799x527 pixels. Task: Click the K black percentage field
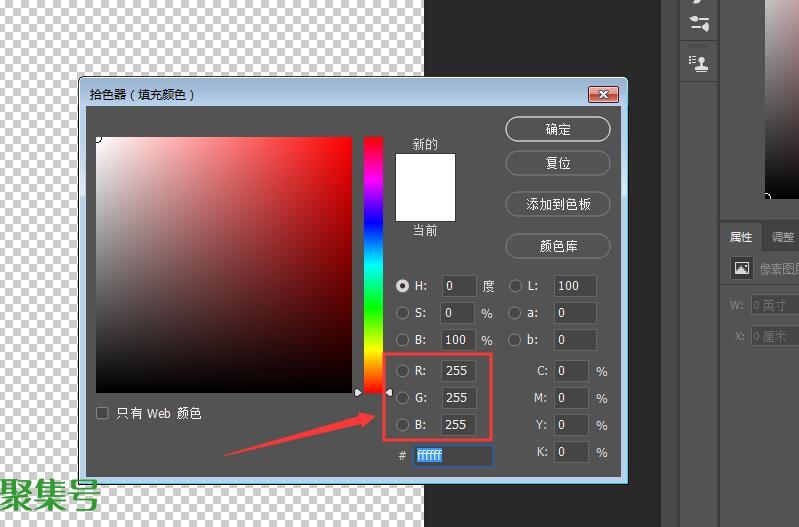coord(571,452)
